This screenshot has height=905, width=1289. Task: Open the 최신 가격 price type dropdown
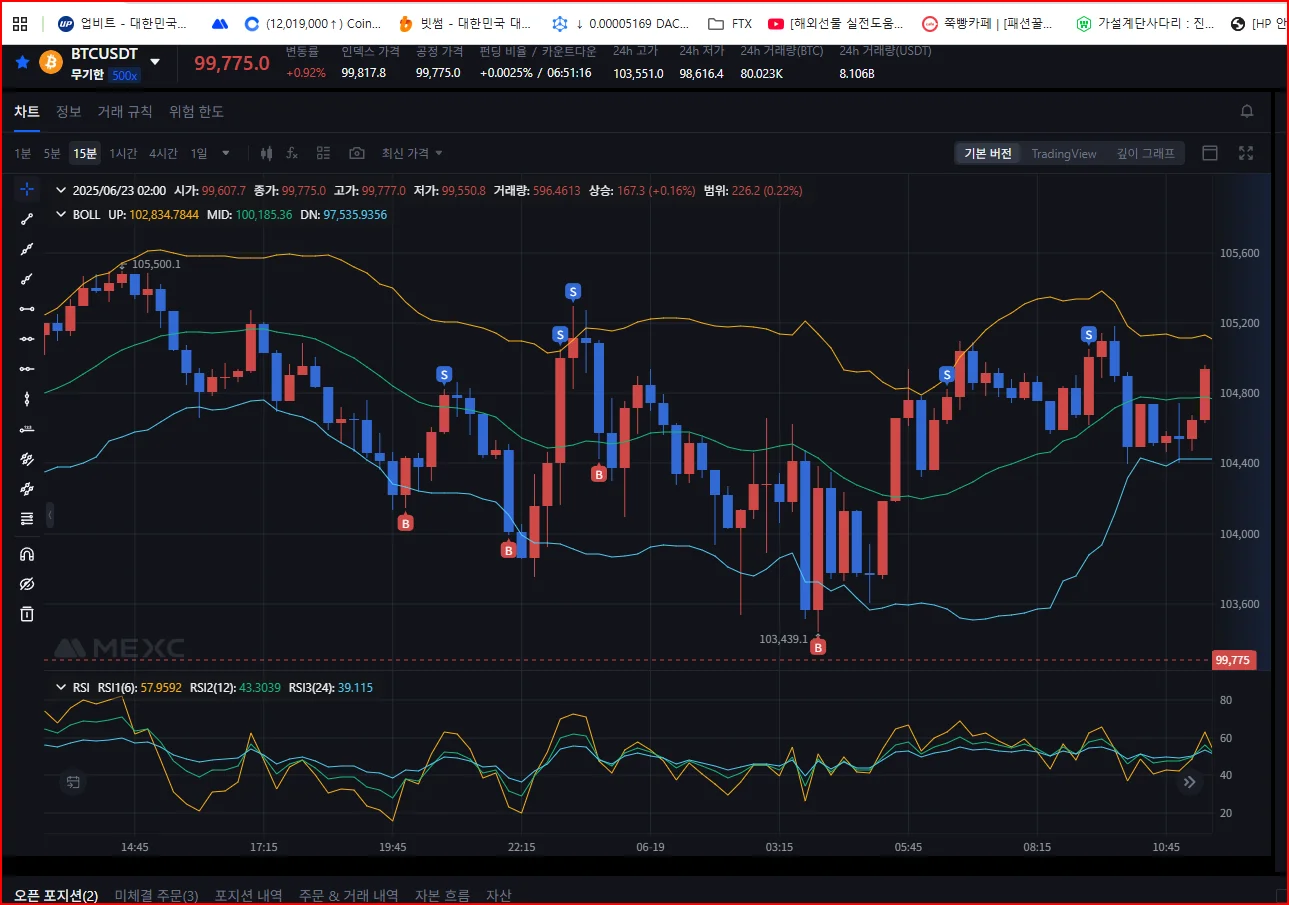[x=412, y=153]
